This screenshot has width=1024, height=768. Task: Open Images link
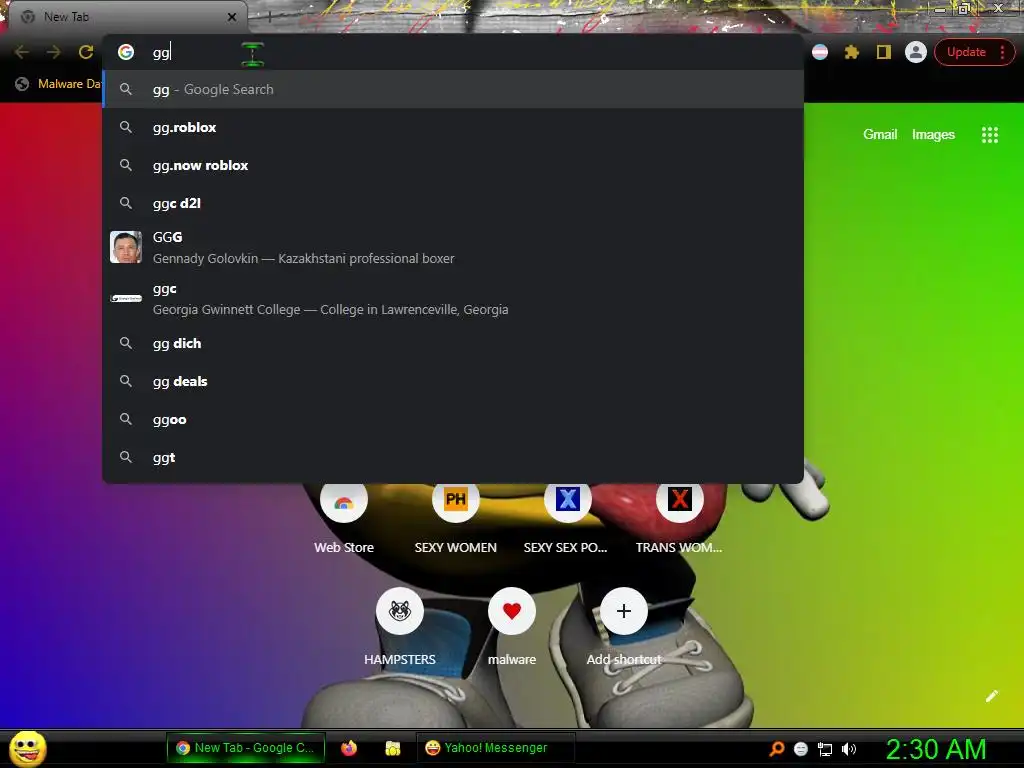(933, 135)
